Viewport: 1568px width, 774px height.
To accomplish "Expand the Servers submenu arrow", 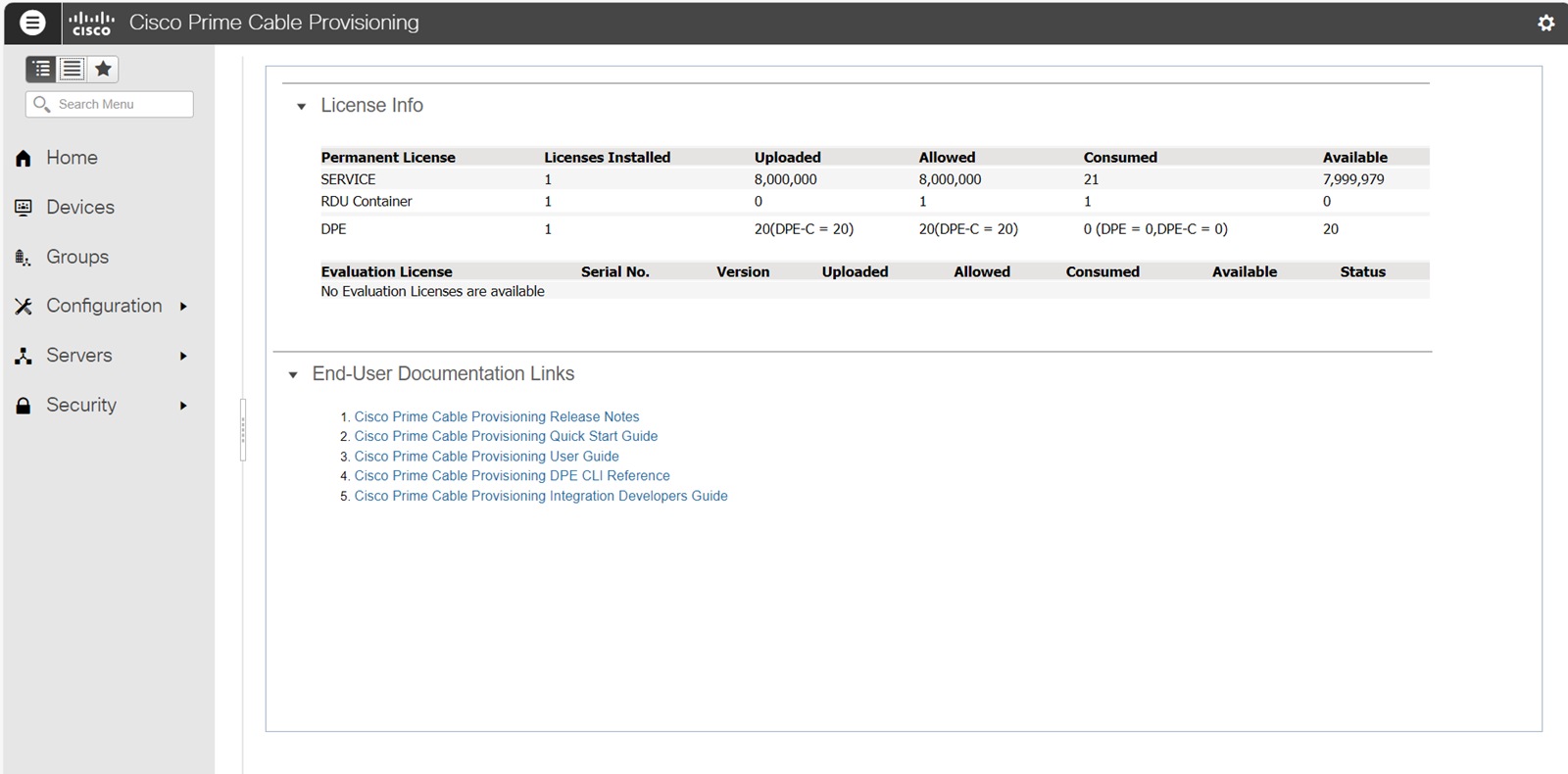I will coord(183,357).
